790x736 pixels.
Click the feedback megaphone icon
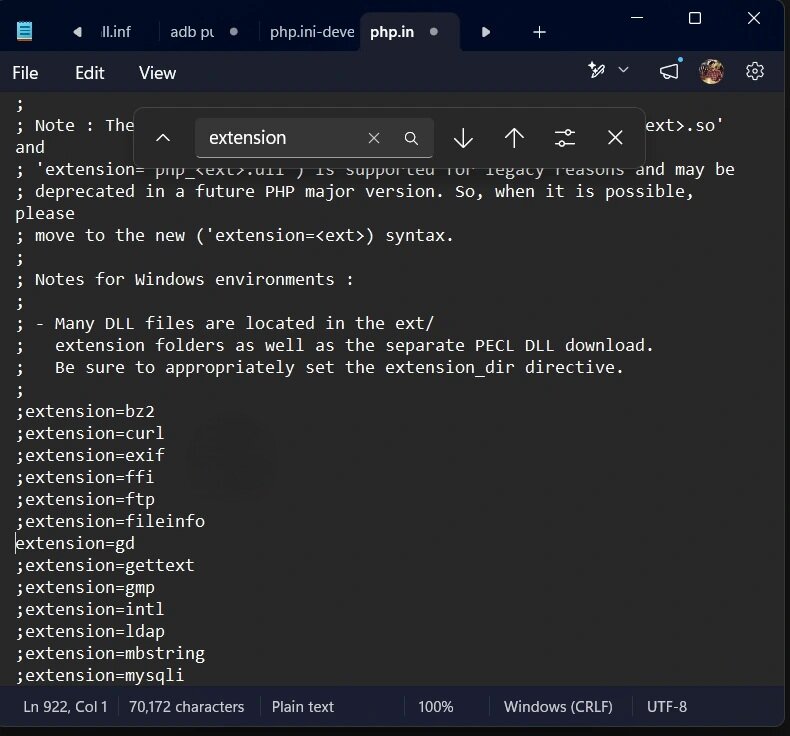670,71
